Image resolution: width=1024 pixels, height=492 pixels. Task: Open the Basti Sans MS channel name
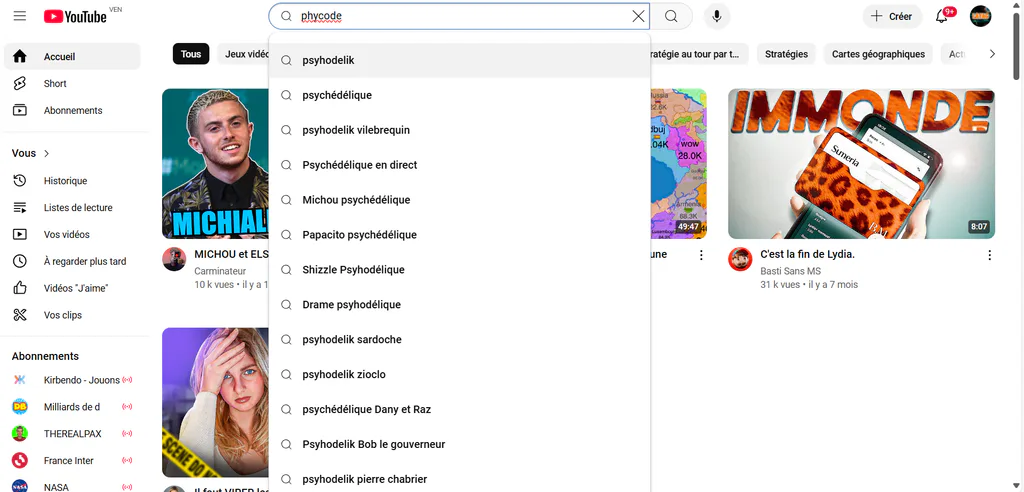point(790,271)
